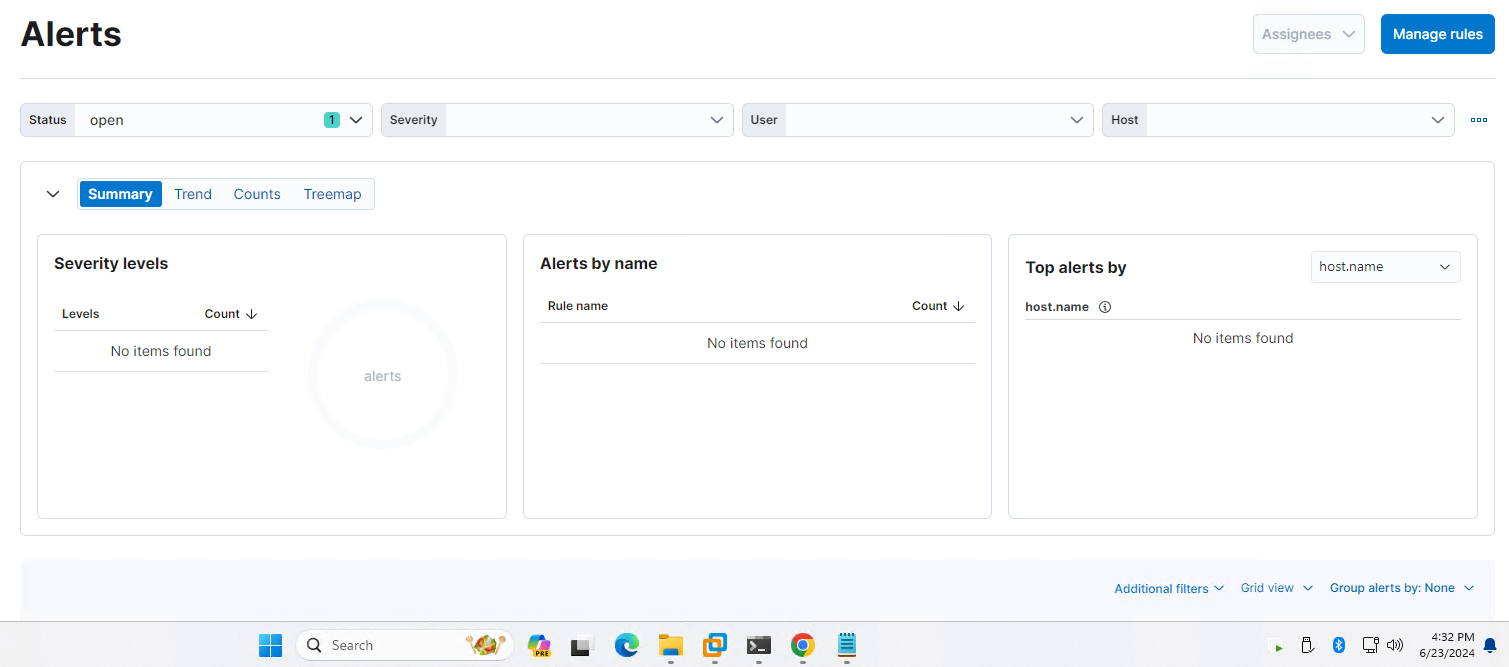Viewport: 1509px width, 667px height.
Task: Switch to the Counts tab
Action: 257,194
